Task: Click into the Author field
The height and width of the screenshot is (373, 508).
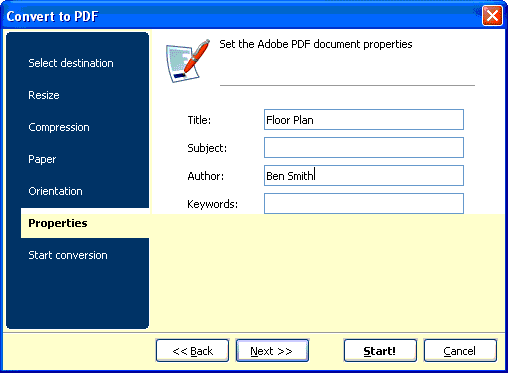Action: pos(364,175)
